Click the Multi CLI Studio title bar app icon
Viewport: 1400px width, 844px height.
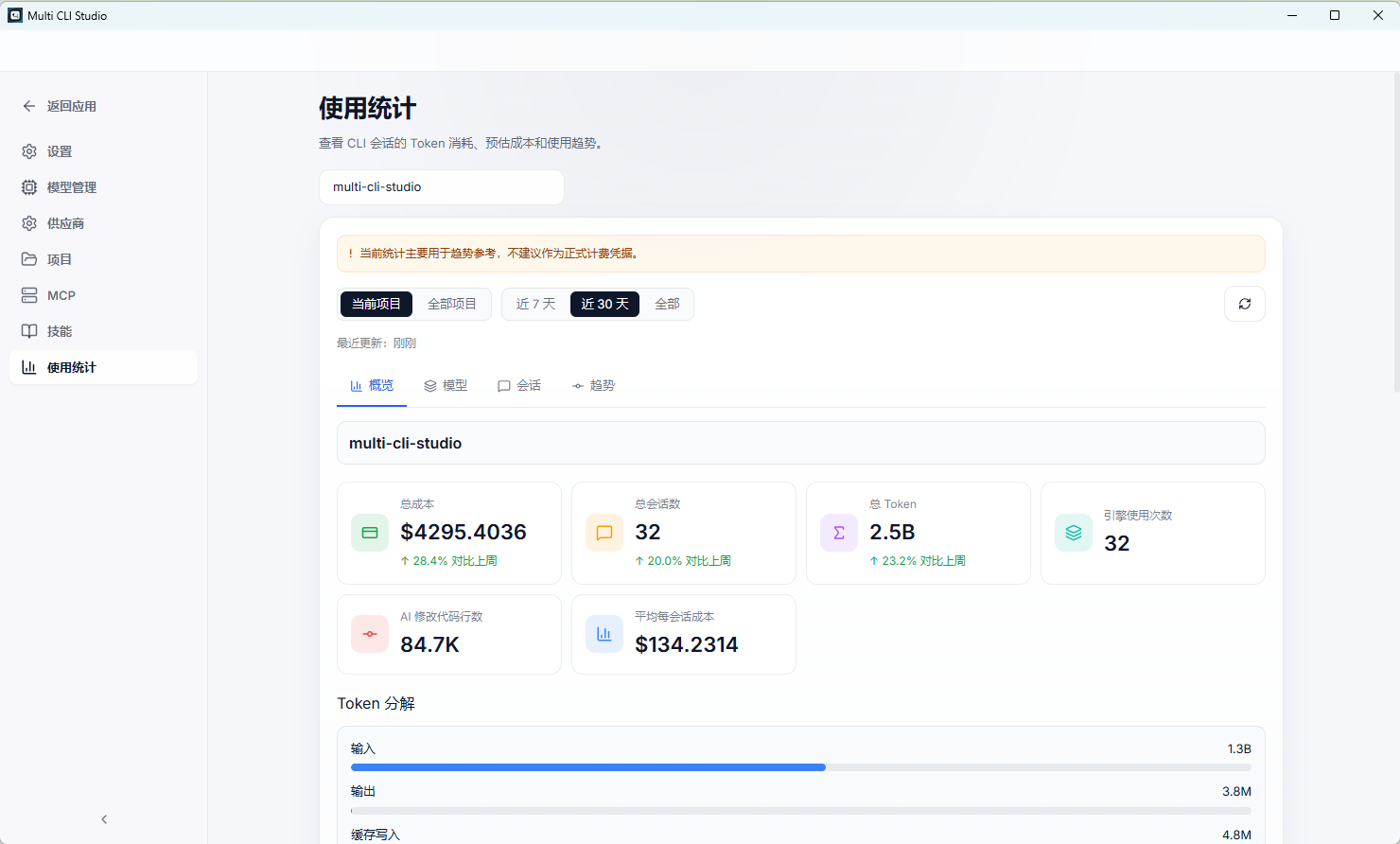click(15, 15)
